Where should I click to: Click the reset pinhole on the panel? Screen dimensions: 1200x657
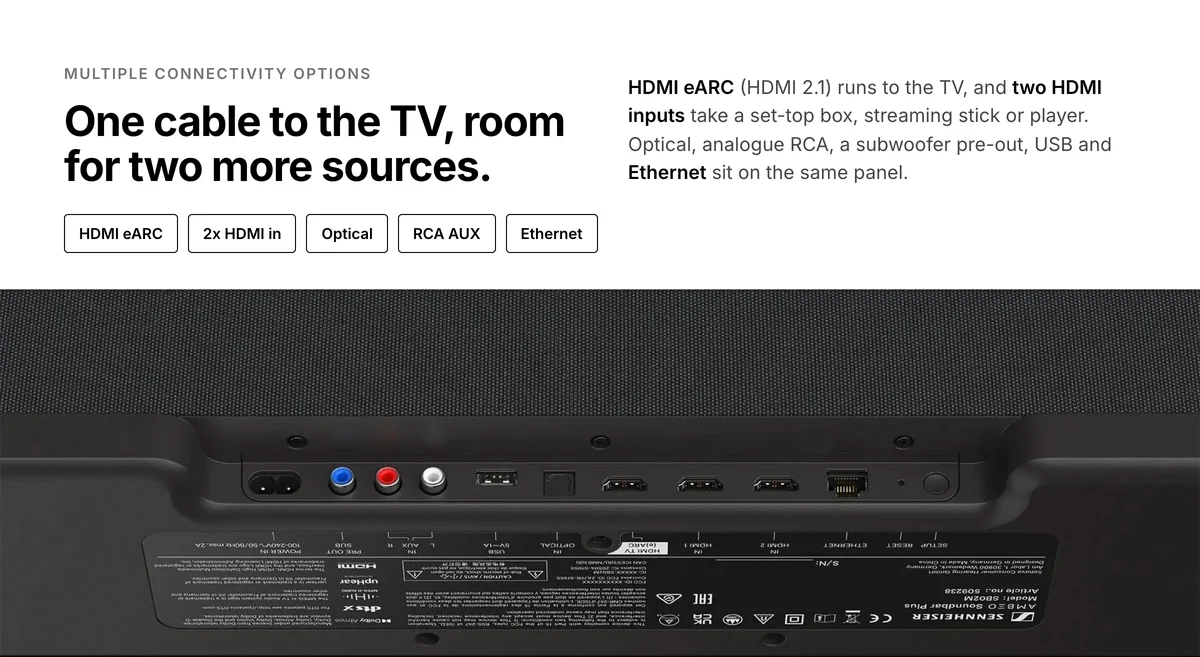tap(901, 484)
